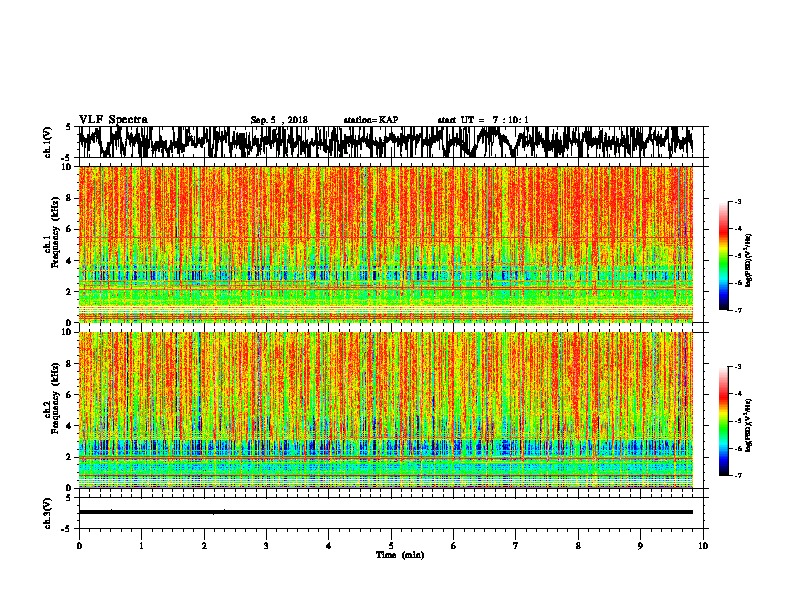Image resolution: width=792 pixels, height=612 pixels.
Task: Click the ch.1 spectrogram plot area
Action: tap(386, 244)
